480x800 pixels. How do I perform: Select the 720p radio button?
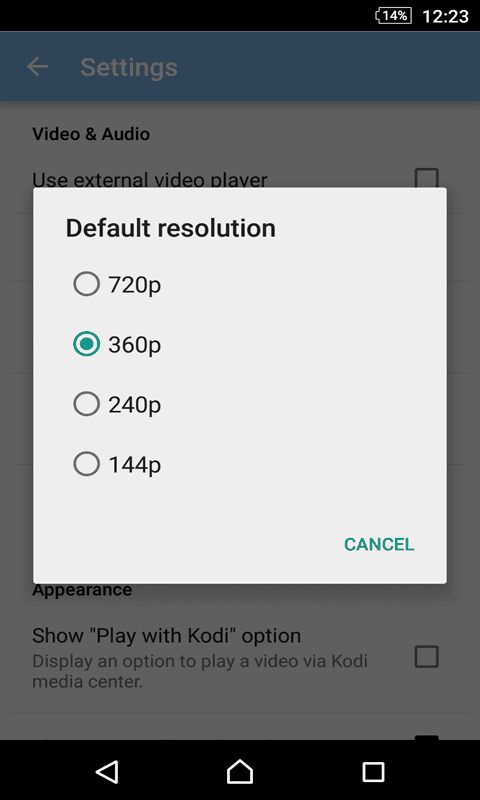coord(86,285)
